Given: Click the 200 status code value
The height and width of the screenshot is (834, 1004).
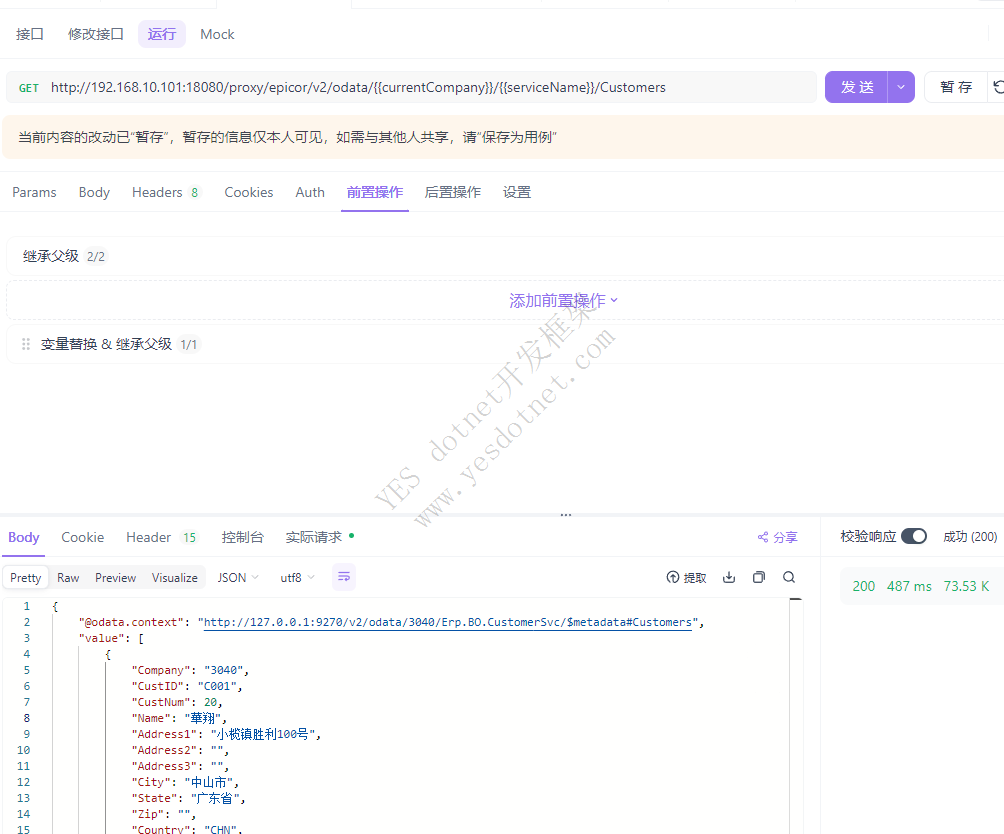Looking at the screenshot, I should click(x=864, y=586).
